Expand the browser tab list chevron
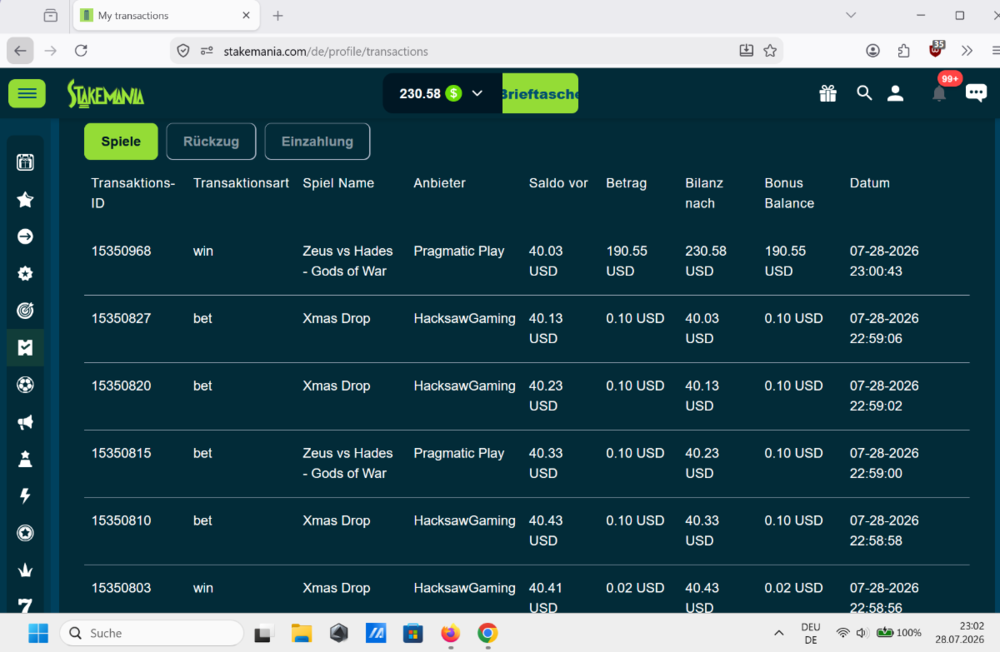Image resolution: width=1000 pixels, height=652 pixels. click(x=851, y=15)
